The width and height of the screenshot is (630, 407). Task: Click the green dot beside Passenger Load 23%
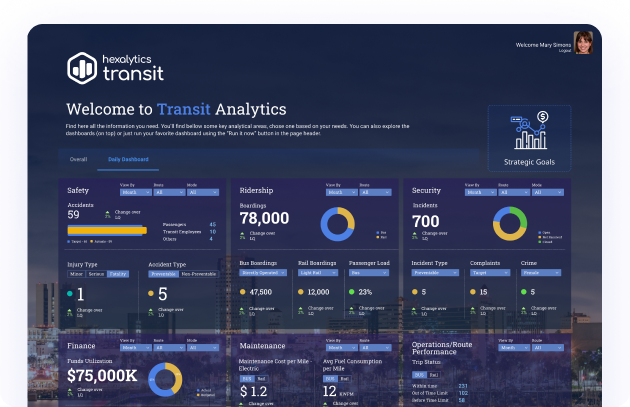352,294
